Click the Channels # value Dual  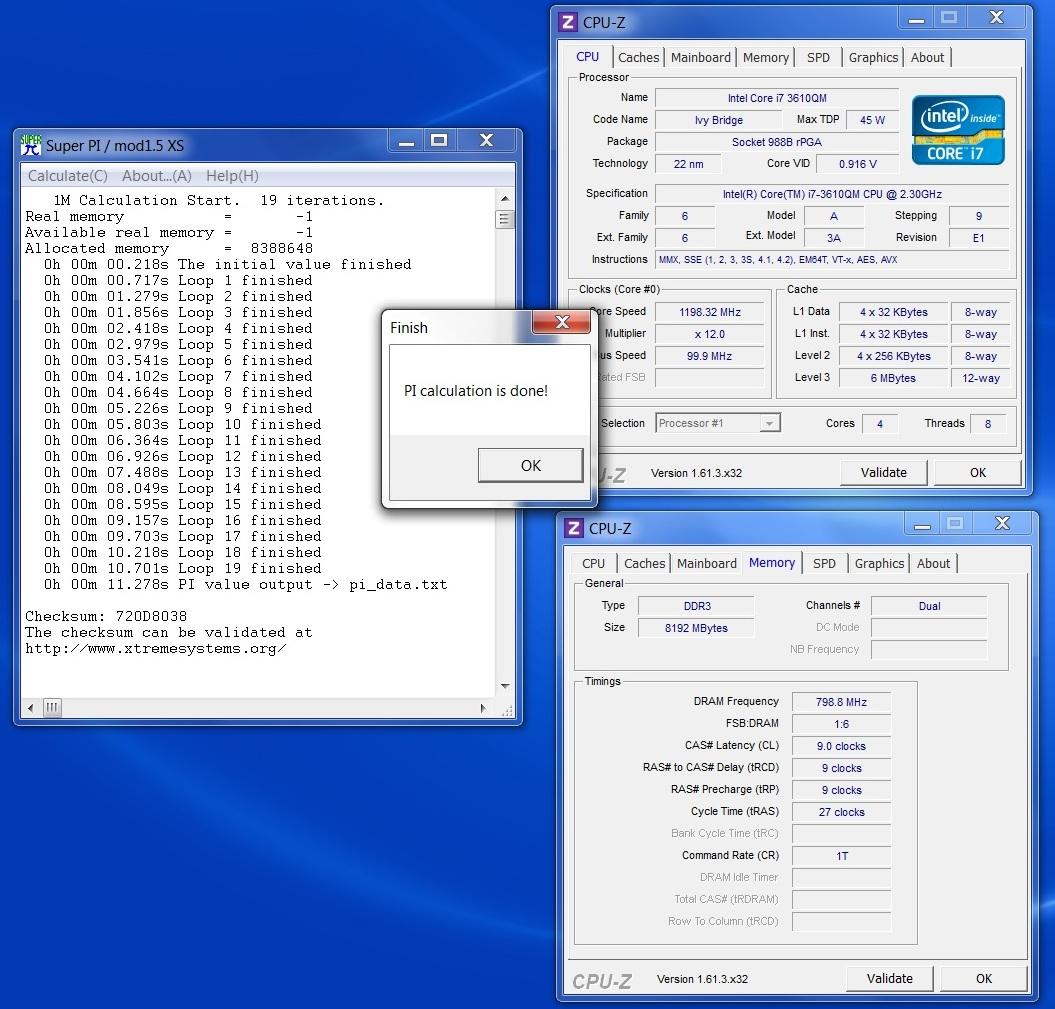pos(929,606)
